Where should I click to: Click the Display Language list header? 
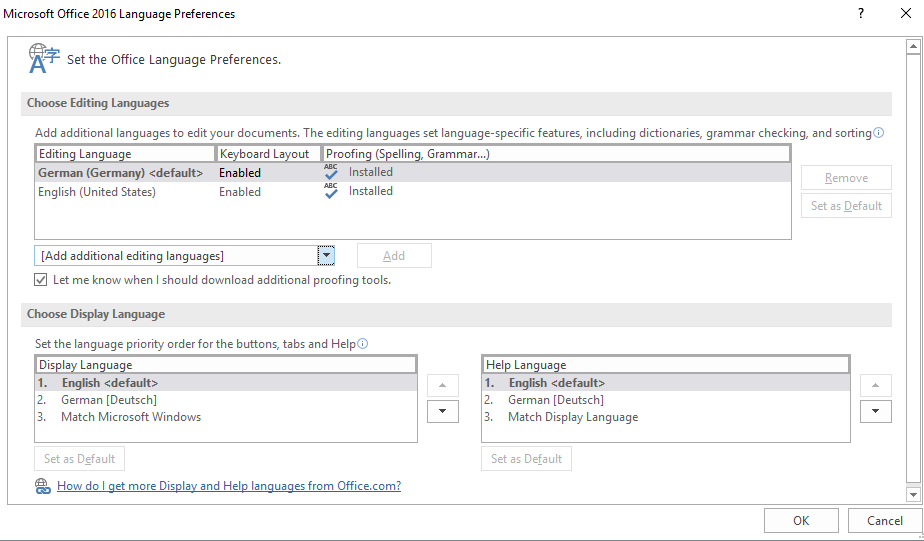click(226, 365)
